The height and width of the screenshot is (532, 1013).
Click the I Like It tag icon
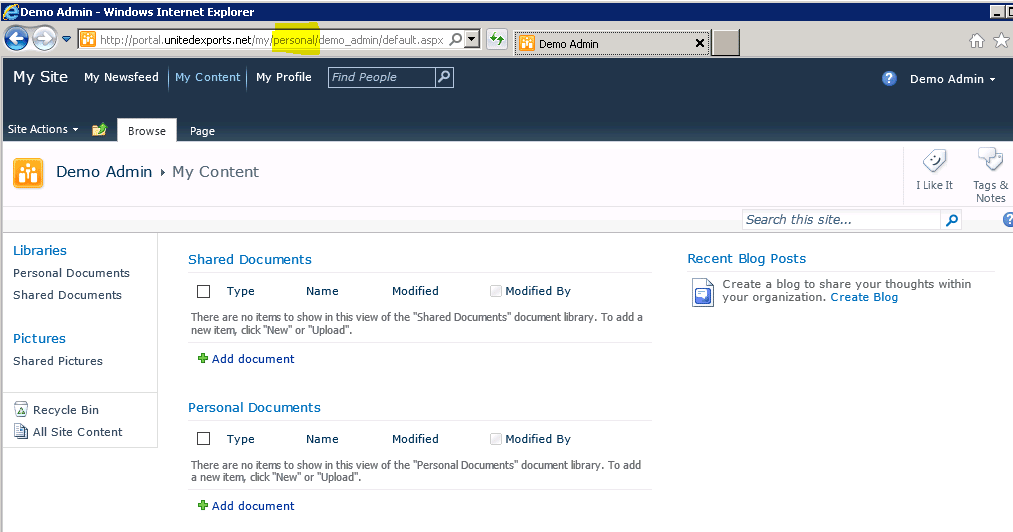pos(934,162)
